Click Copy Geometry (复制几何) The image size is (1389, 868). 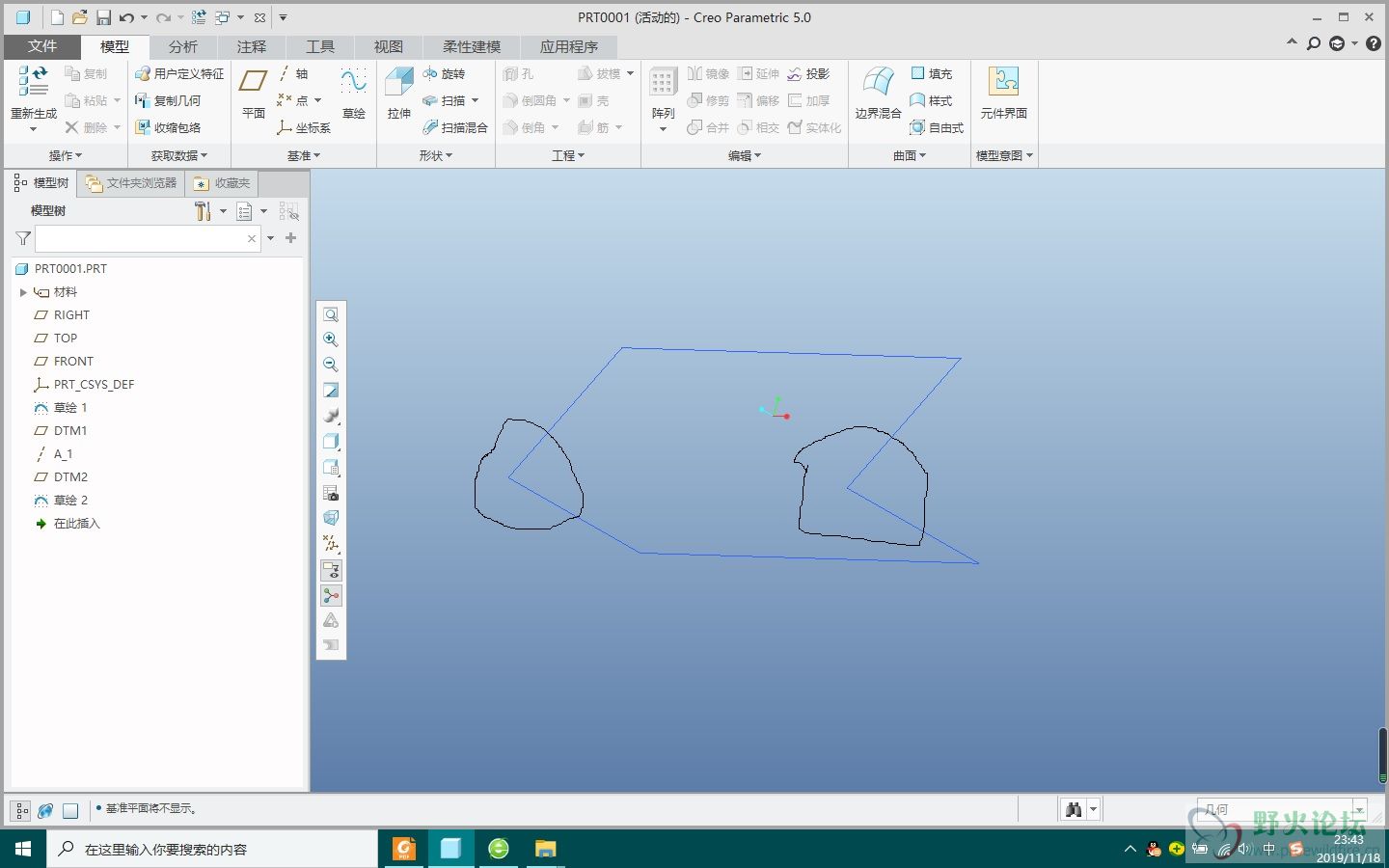tap(168, 100)
